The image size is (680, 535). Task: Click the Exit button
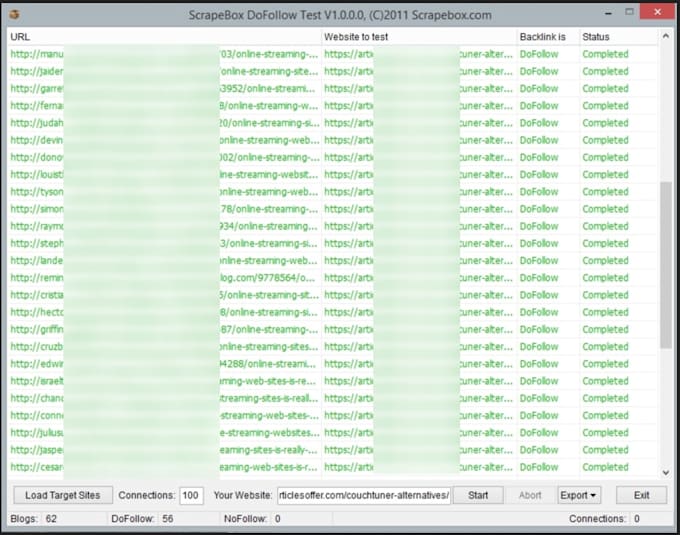pyautogui.click(x=641, y=495)
